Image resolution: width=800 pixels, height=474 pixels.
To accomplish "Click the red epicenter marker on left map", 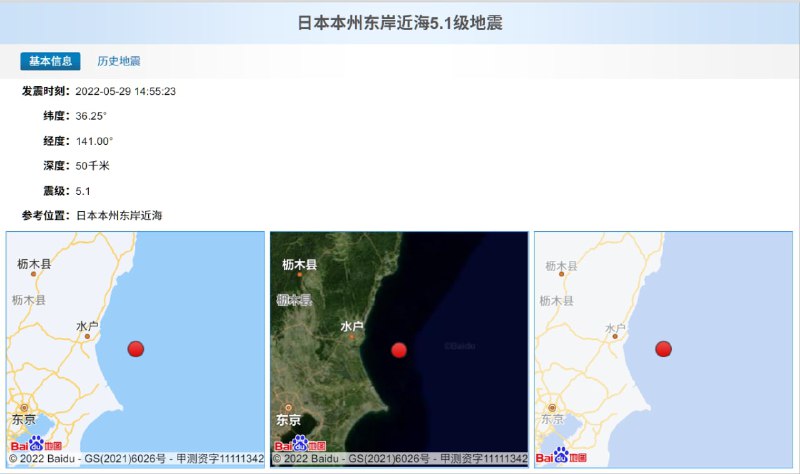I will (136, 348).
